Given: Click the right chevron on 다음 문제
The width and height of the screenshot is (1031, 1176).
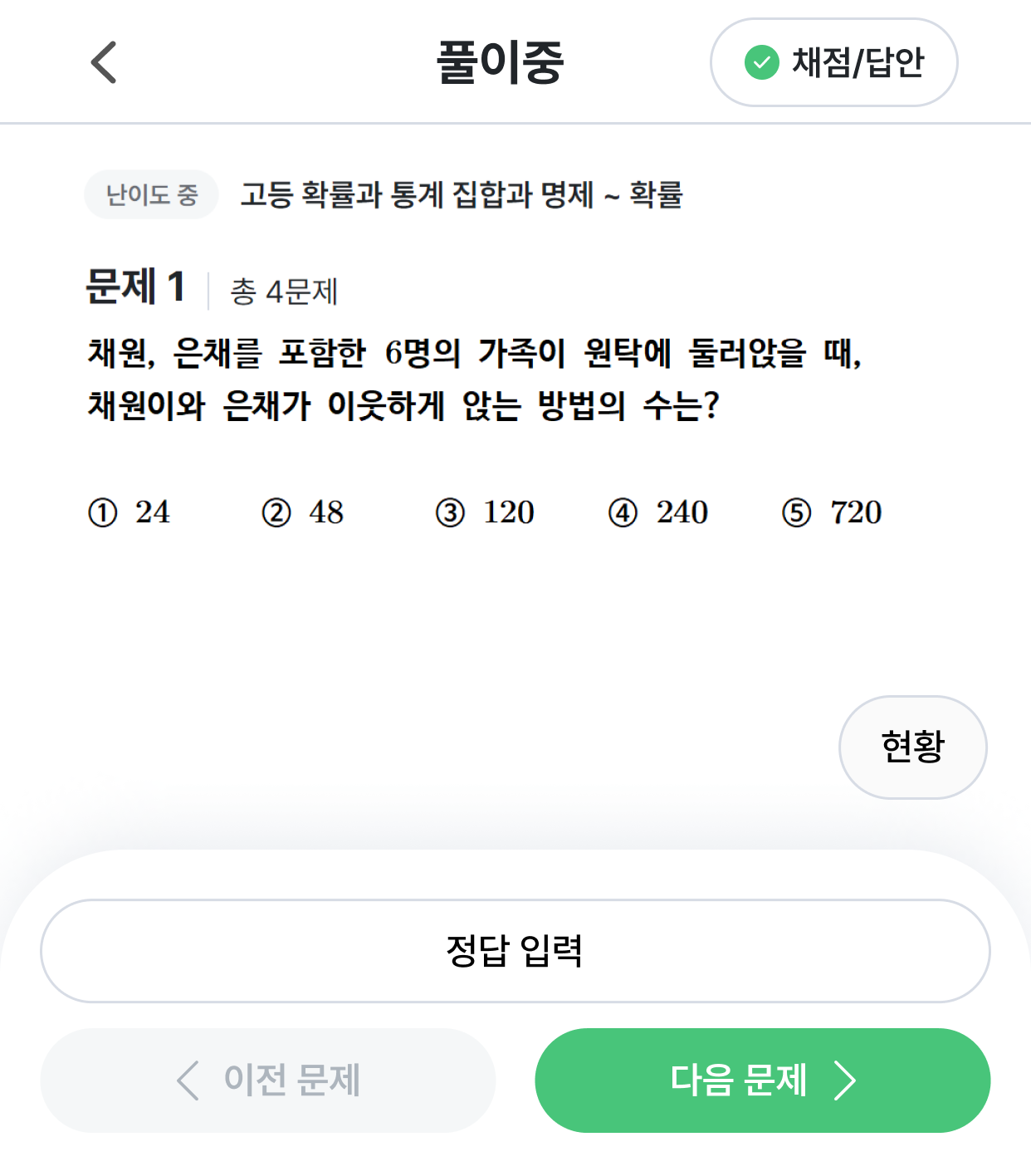Looking at the screenshot, I should (845, 1080).
